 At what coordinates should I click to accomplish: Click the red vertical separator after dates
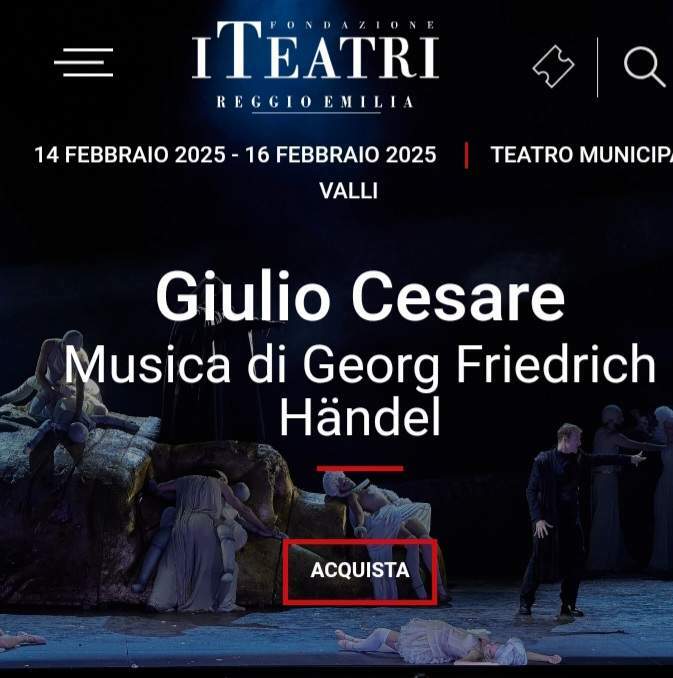tap(466, 155)
